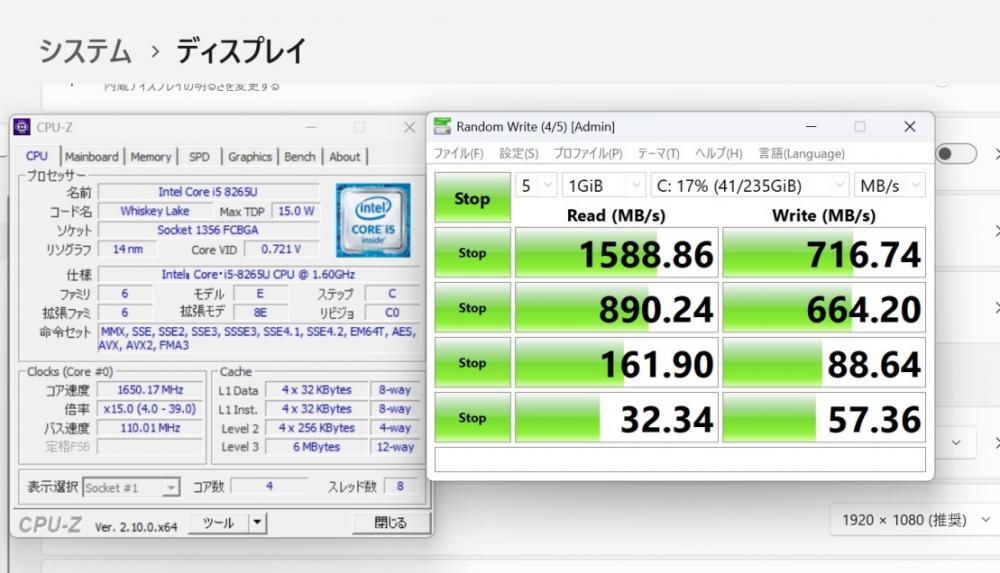Select the CPU tab in CPU-Z

click(36, 156)
